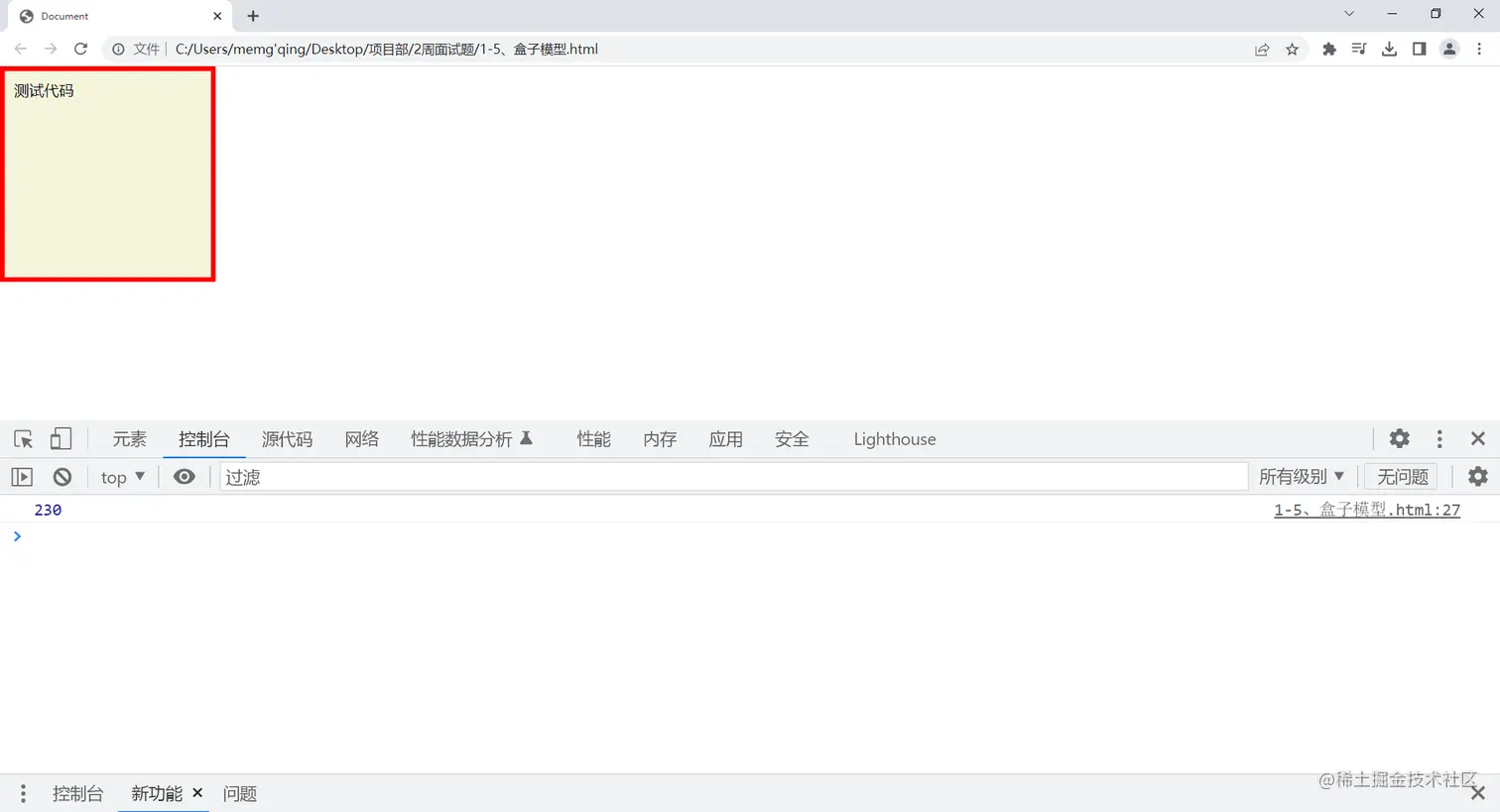Close the Document tab
Screen dimensions: 1500x812
(x=217, y=16)
